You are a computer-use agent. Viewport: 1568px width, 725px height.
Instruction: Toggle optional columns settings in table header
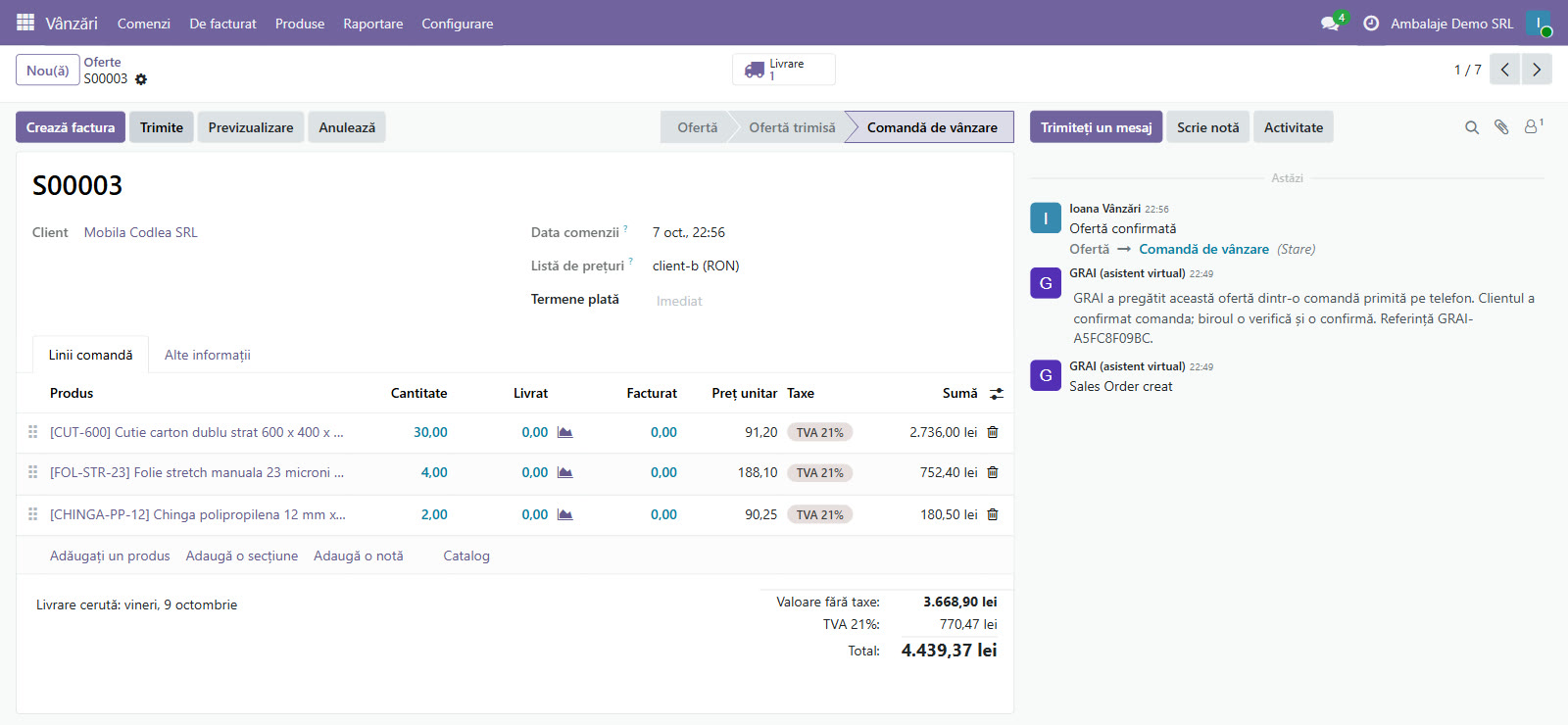[997, 394]
